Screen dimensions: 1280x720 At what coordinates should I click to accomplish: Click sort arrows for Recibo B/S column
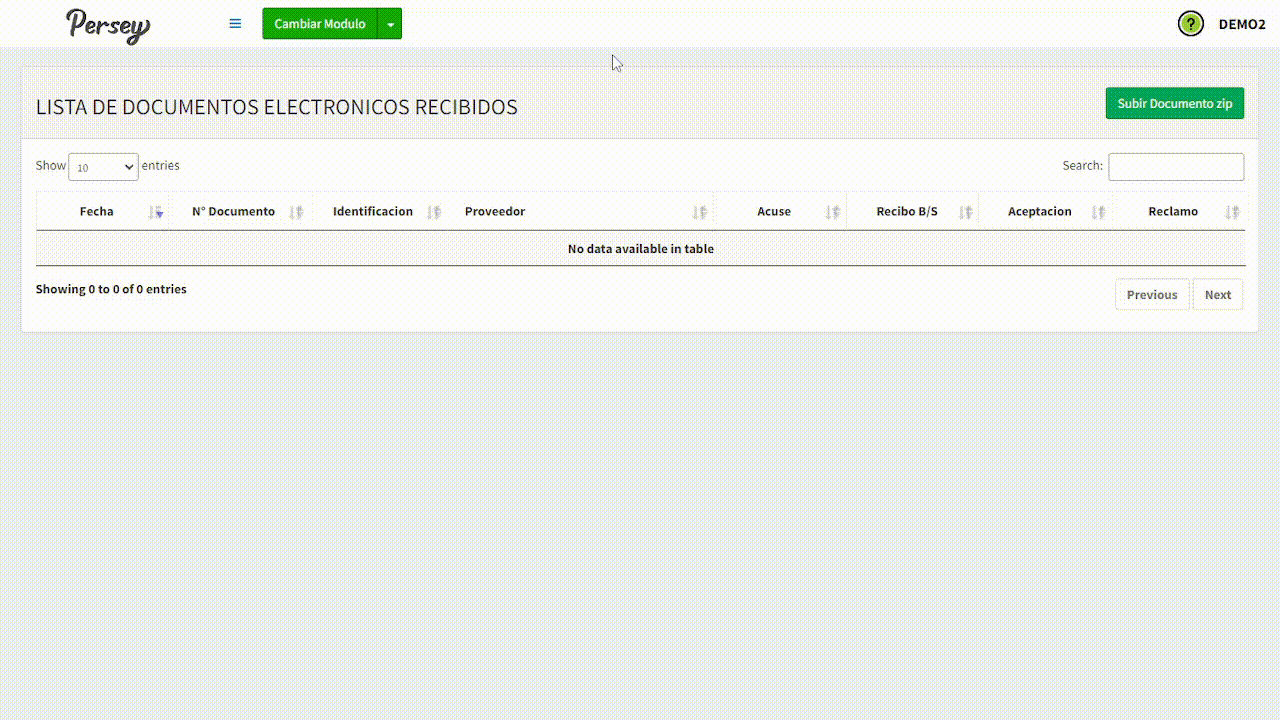point(966,212)
